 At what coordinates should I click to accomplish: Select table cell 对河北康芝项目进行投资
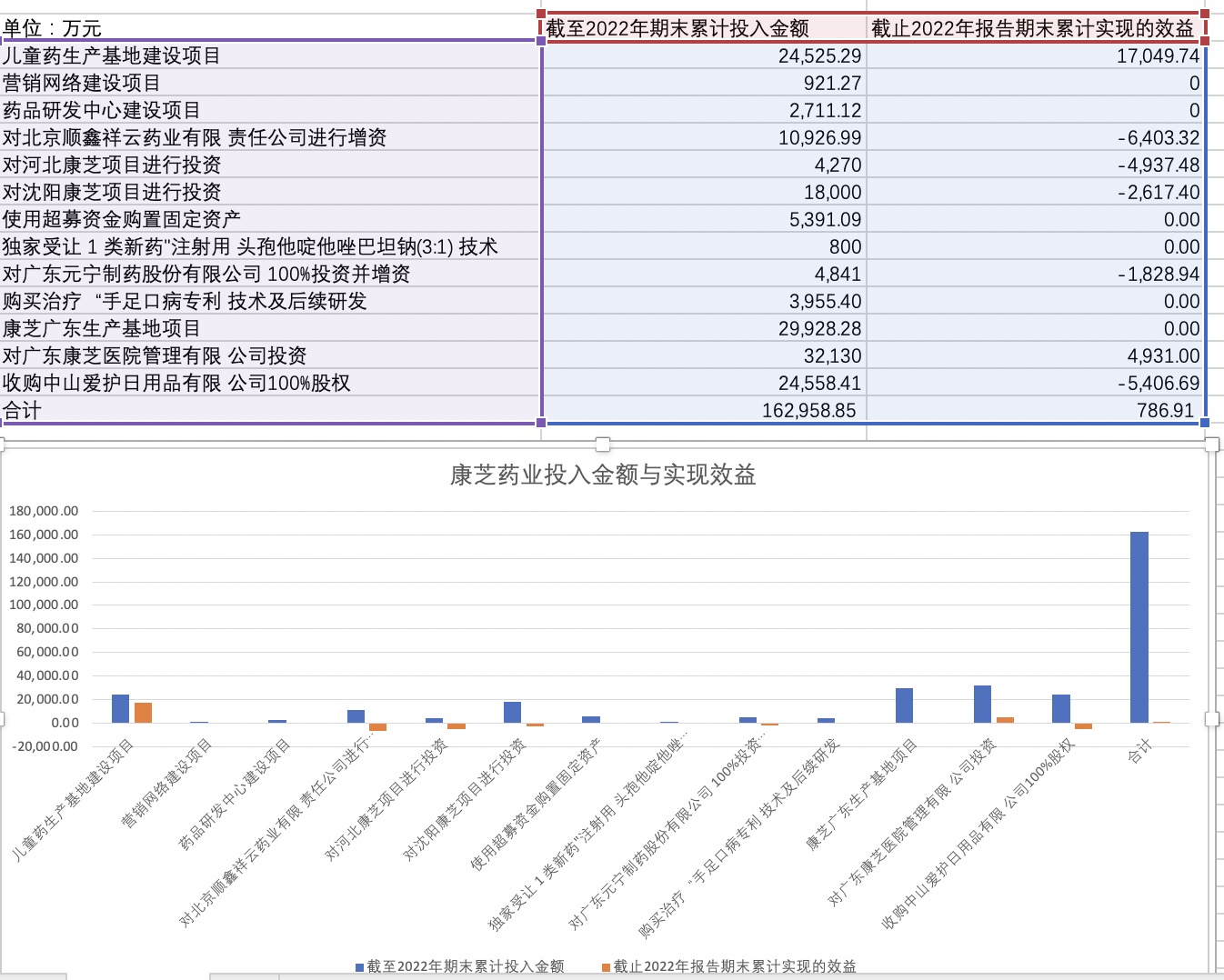(x=270, y=165)
